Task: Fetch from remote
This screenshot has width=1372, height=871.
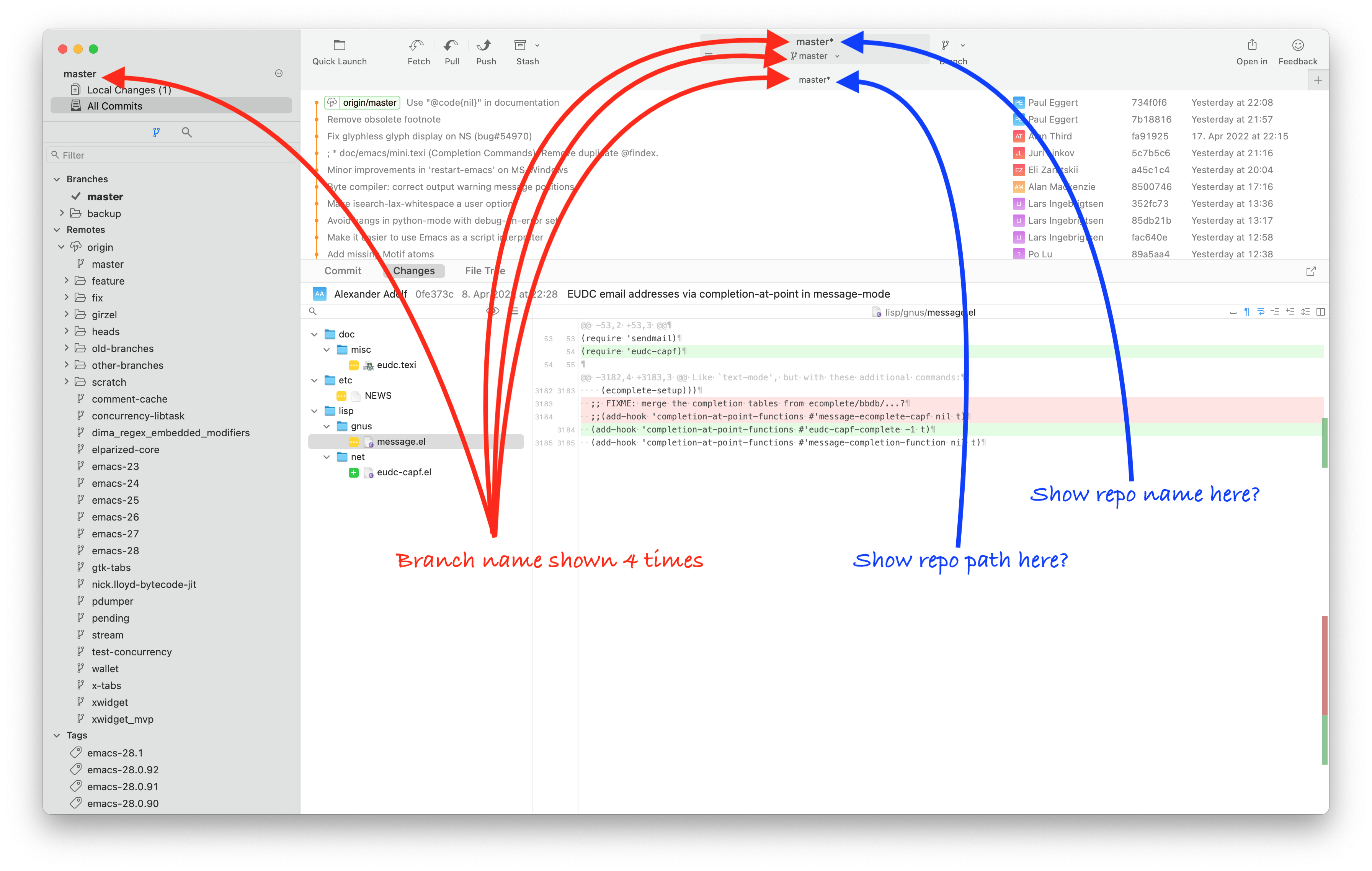Action: coord(418,52)
